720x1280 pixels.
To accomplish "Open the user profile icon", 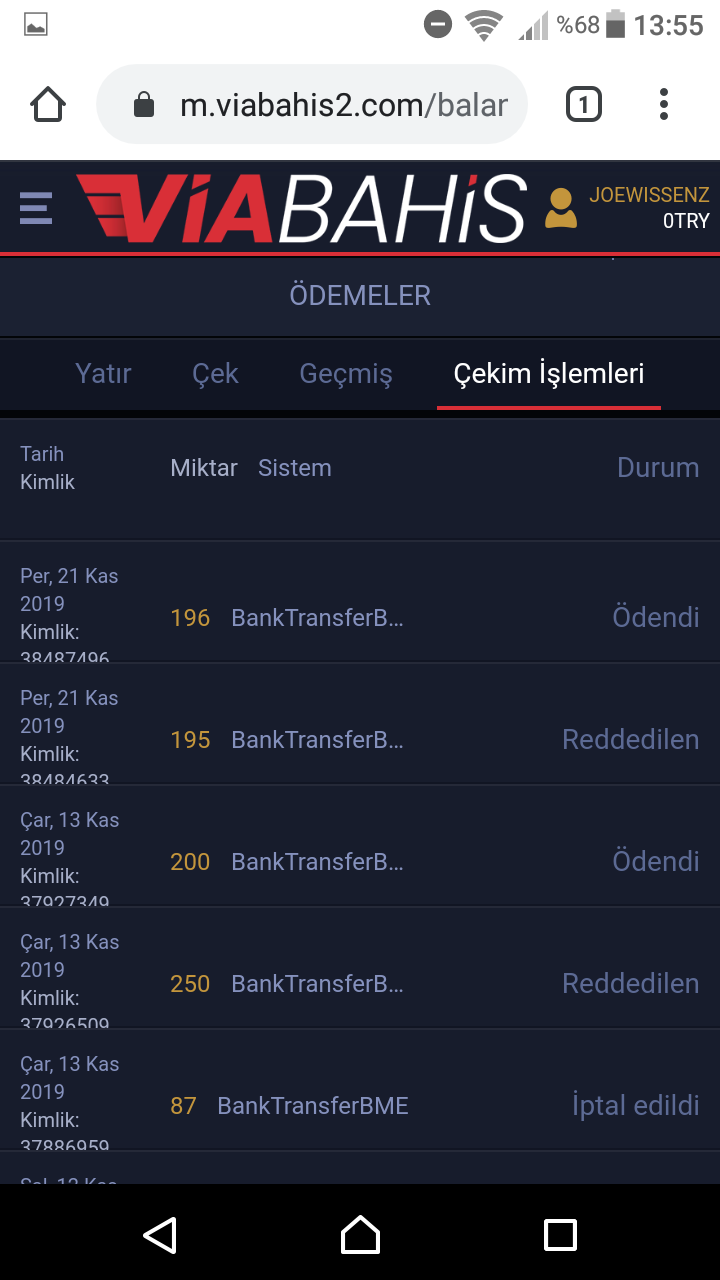I will coord(561,208).
